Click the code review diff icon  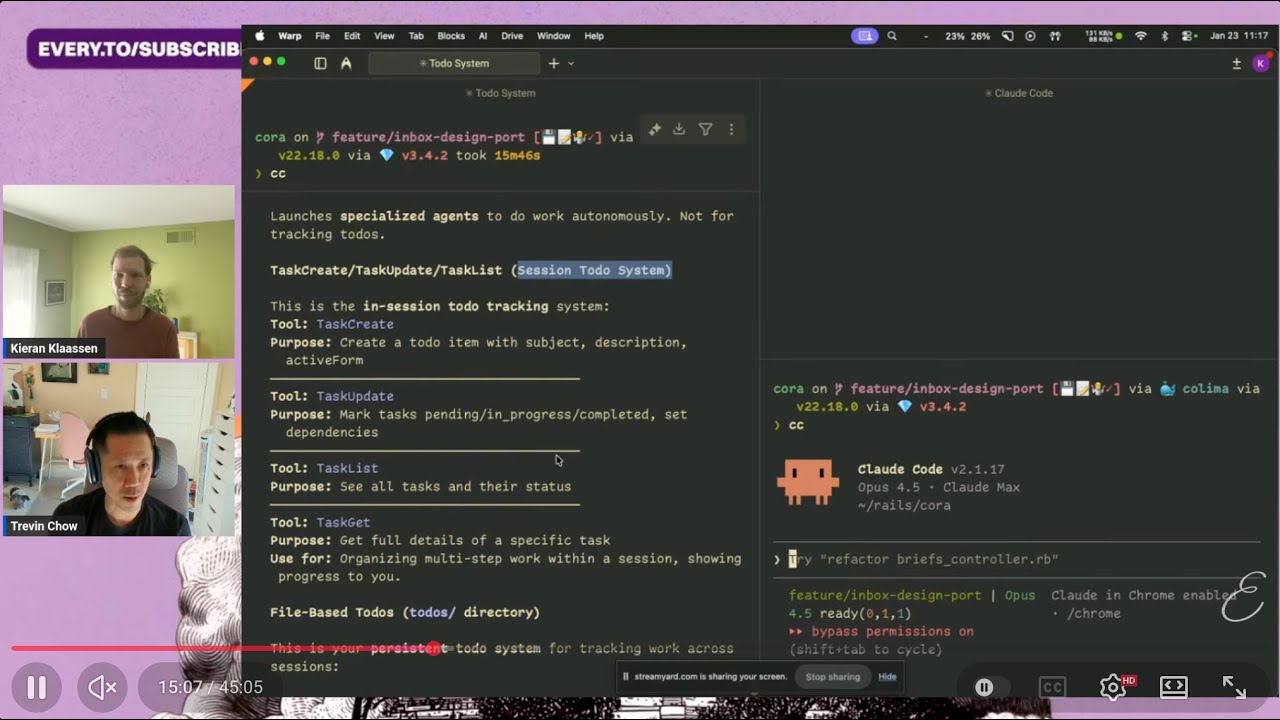[x=1236, y=63]
